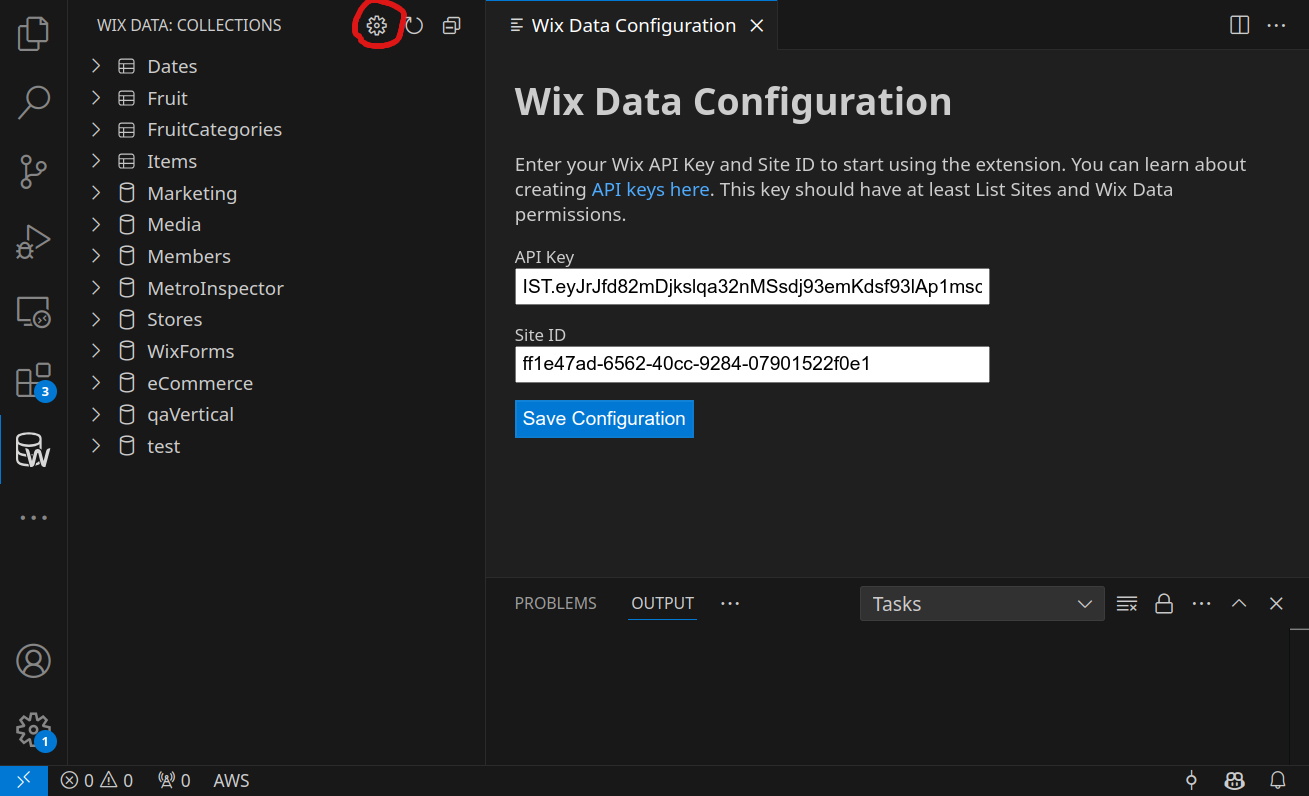Select the eCommerce tree item
The height and width of the screenshot is (796, 1309).
coord(277,383)
